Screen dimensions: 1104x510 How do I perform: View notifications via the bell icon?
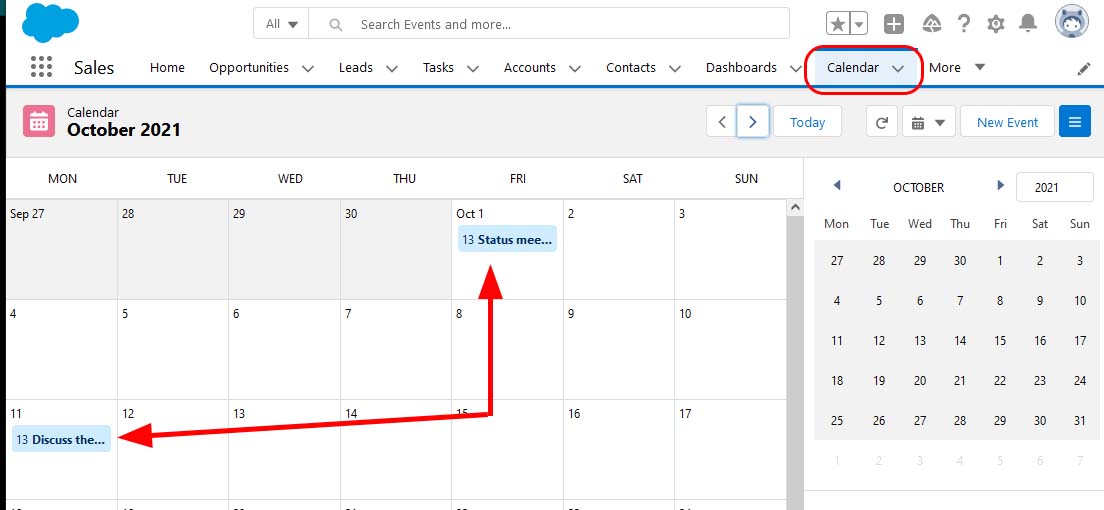click(x=1028, y=24)
